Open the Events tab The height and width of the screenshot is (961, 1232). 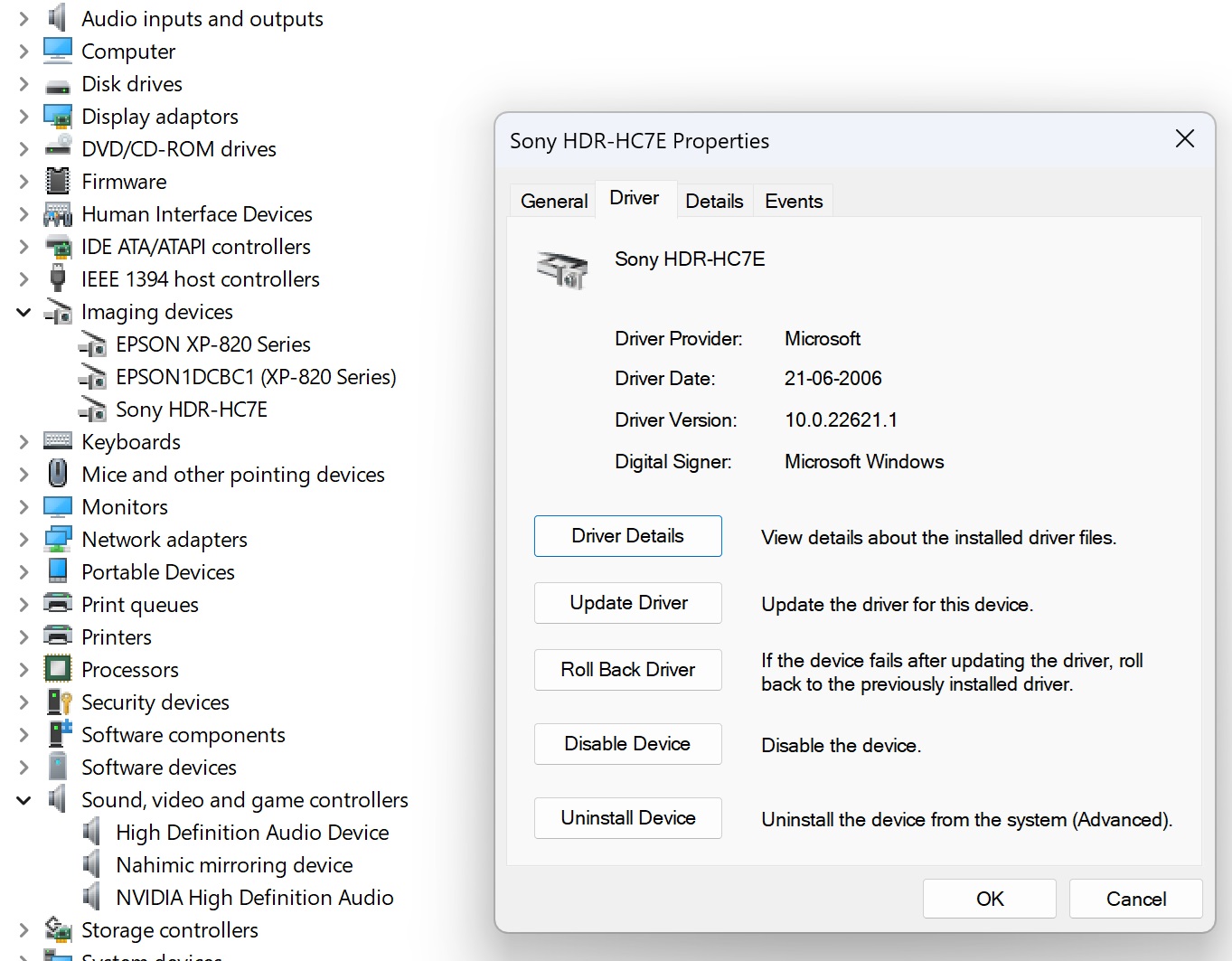click(x=794, y=201)
